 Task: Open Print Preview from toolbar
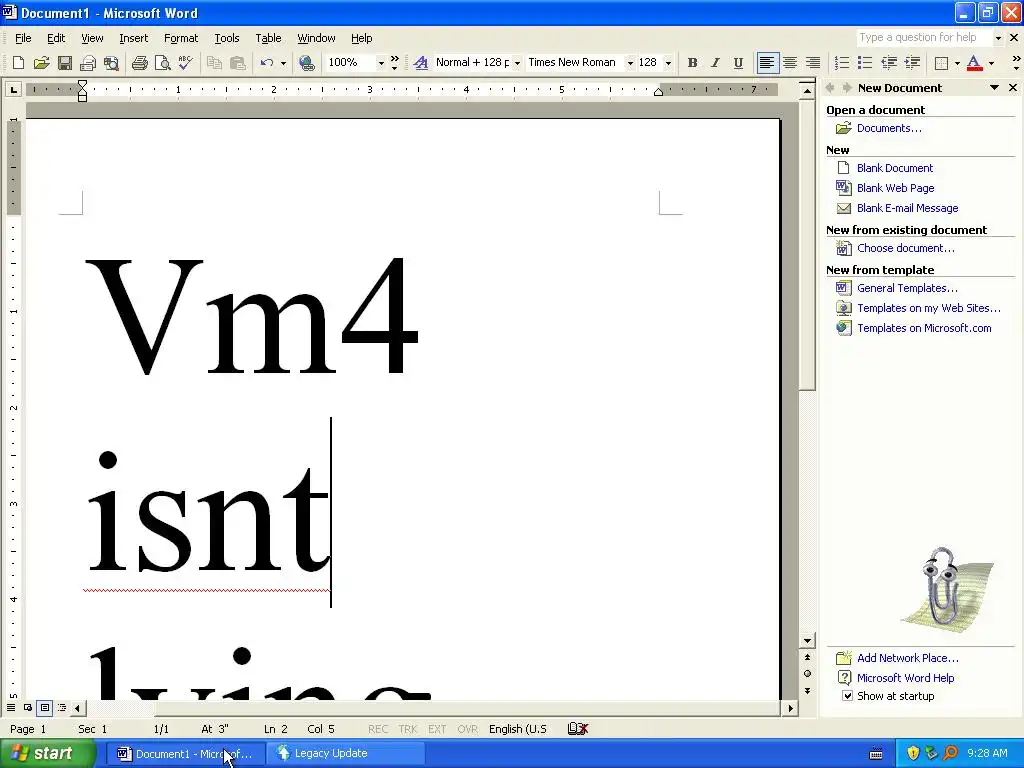pos(162,63)
